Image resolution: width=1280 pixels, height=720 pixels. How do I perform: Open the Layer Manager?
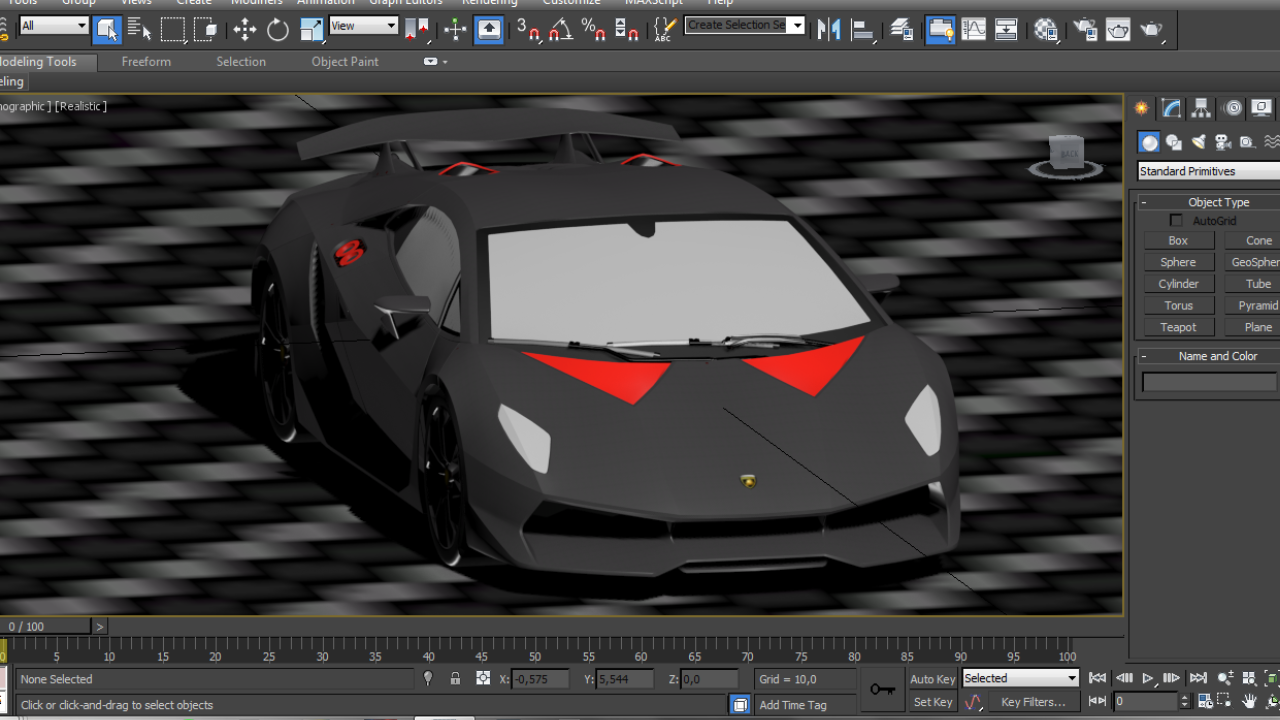tap(901, 30)
